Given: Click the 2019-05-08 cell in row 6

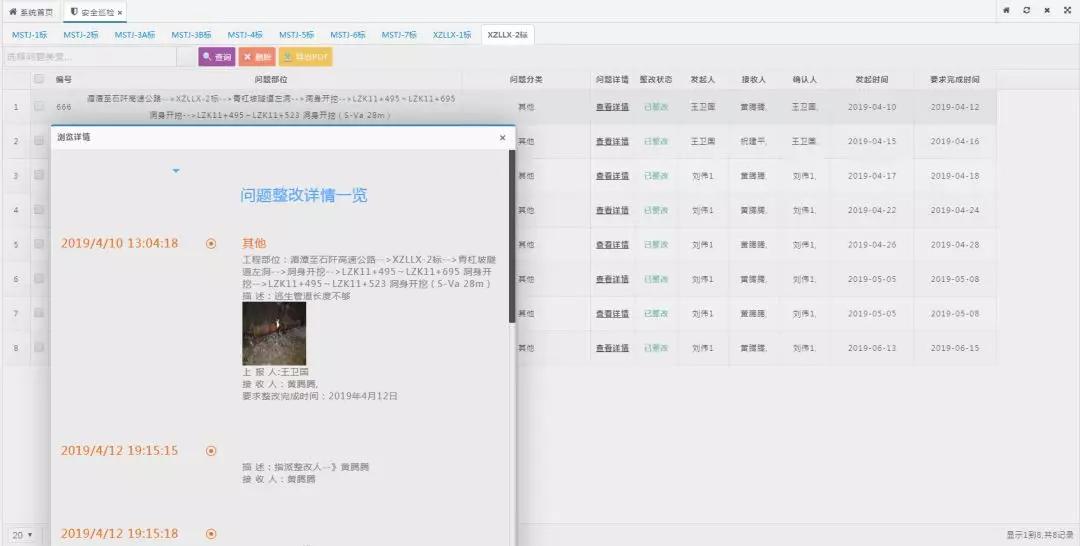Looking at the screenshot, I should point(955,279).
